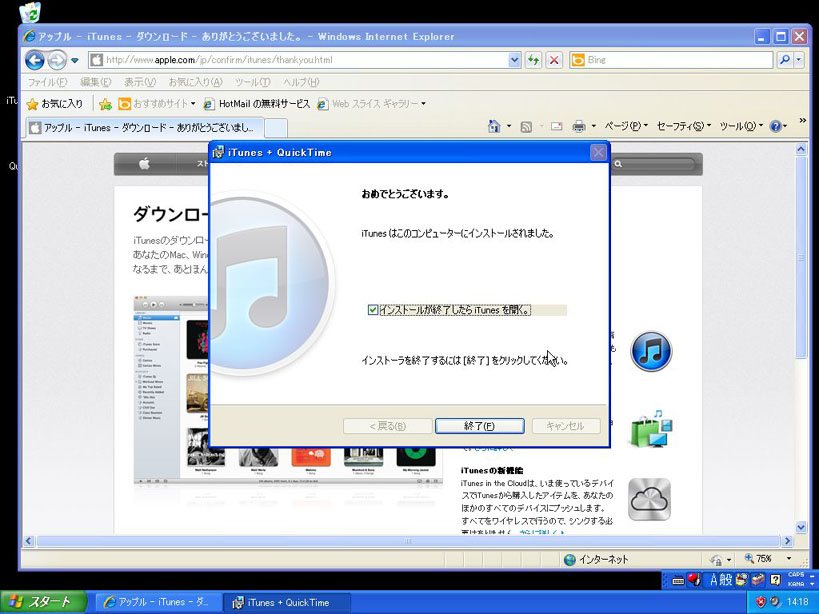
Task: Open recent pages dropdown next to Forward button
Action: (x=75, y=61)
